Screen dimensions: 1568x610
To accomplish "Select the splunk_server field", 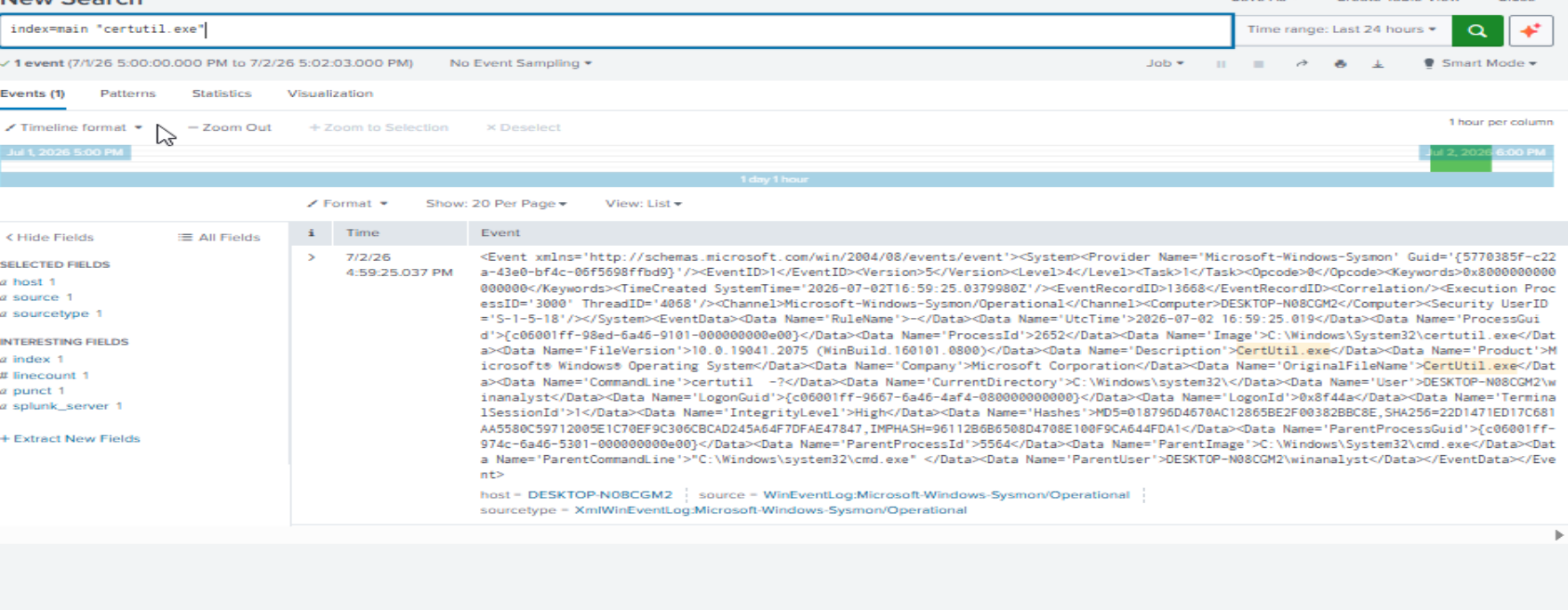I will click(x=61, y=406).
